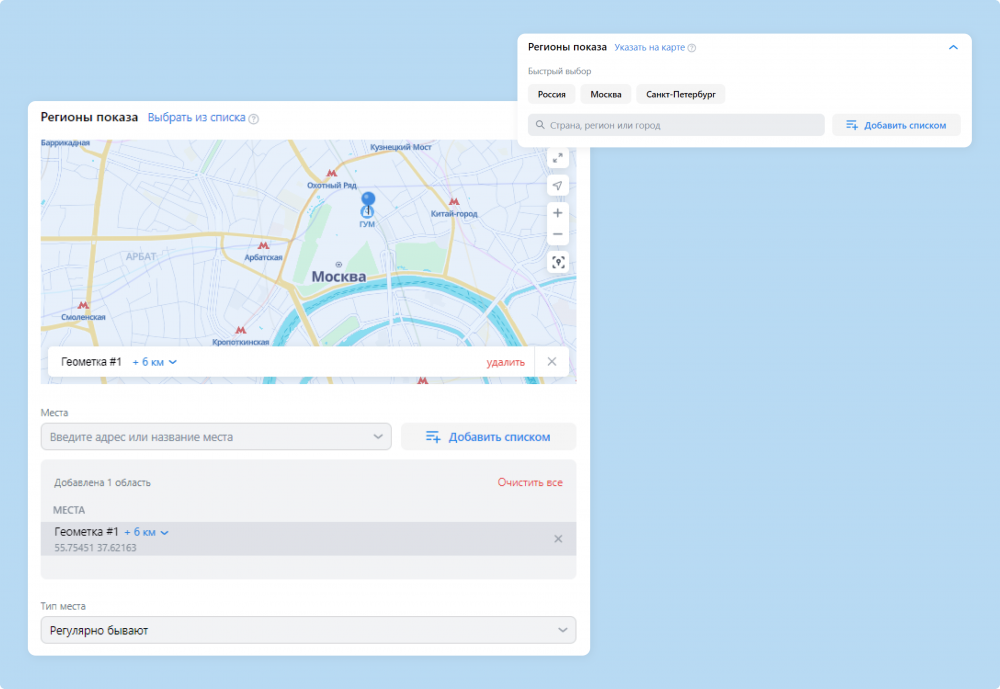Focus the Страна, регион или город search field
Image resolution: width=1000 pixels, height=689 pixels.
click(x=676, y=125)
